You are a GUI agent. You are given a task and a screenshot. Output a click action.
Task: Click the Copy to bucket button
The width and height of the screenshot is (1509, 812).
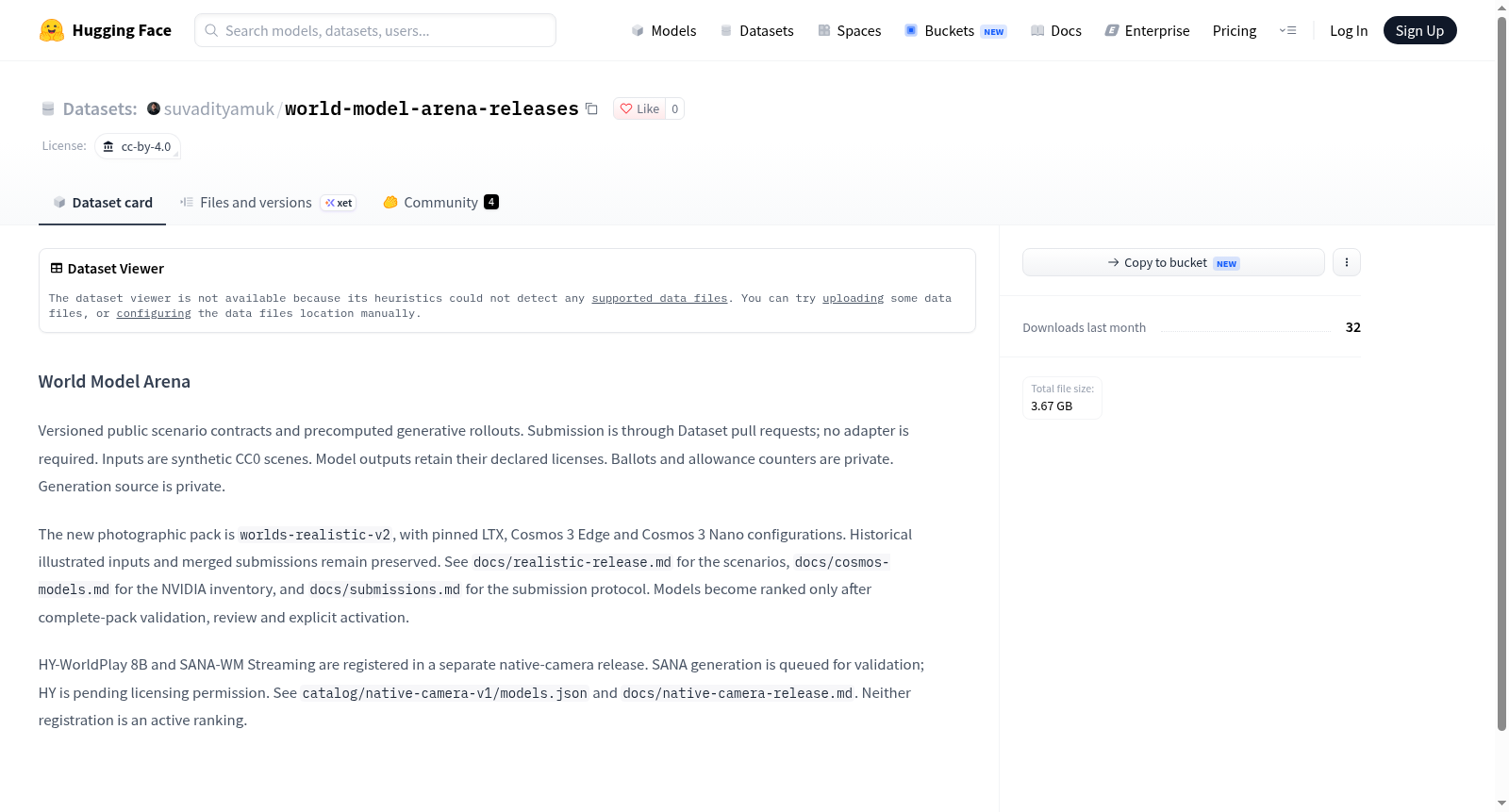pyautogui.click(x=1173, y=262)
